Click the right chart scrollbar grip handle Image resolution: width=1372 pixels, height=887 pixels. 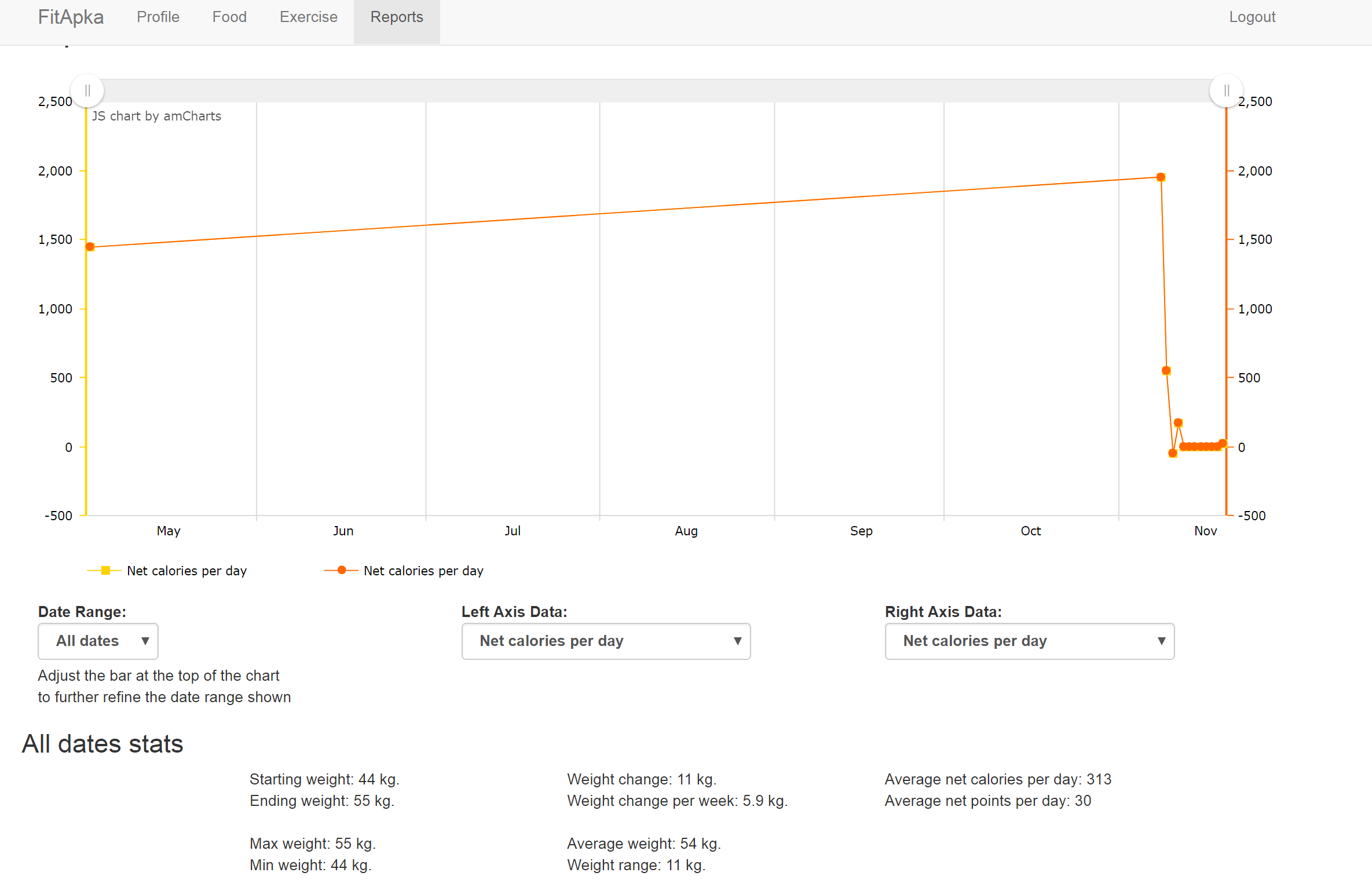coord(1226,91)
